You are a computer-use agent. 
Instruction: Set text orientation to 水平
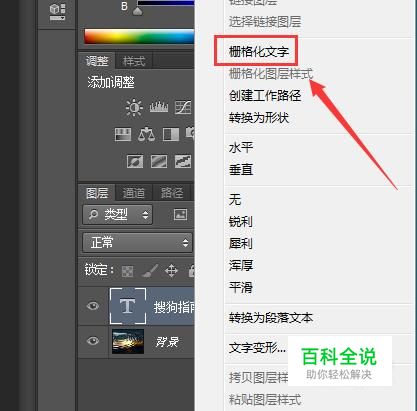pyautogui.click(x=241, y=148)
